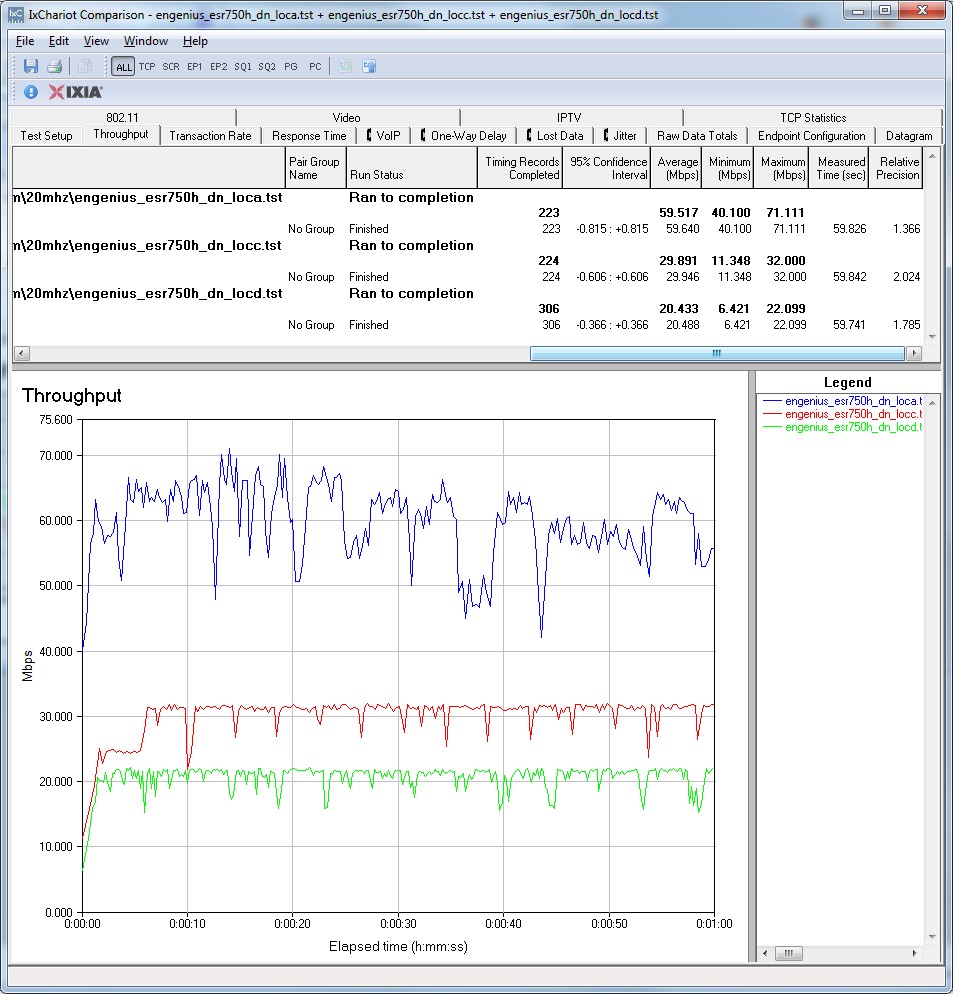Switch to the Throughput tab

[120, 134]
